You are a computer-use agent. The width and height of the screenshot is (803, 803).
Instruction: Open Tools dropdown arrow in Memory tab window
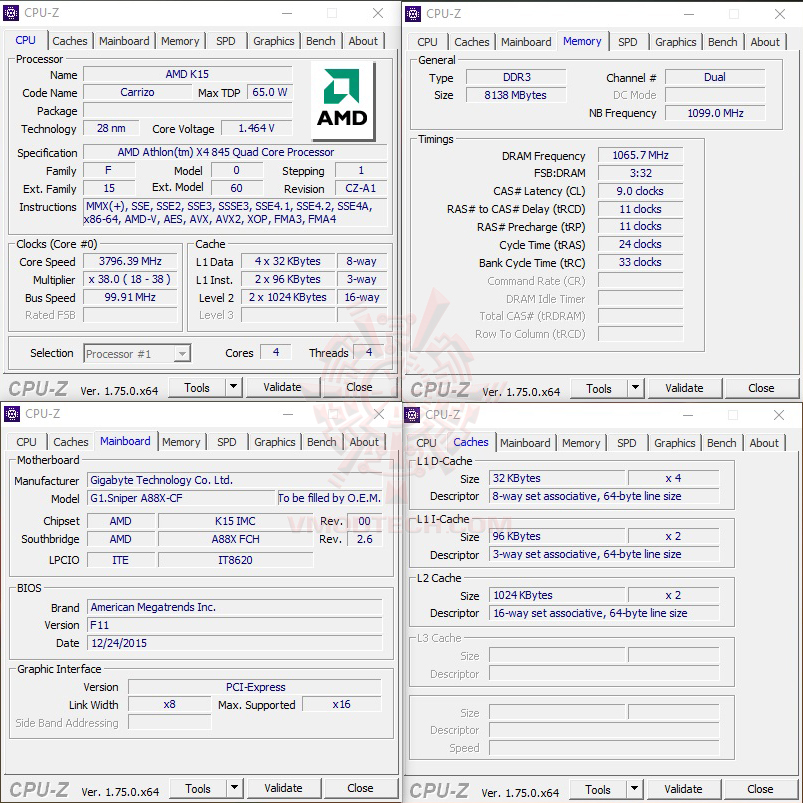click(x=636, y=388)
